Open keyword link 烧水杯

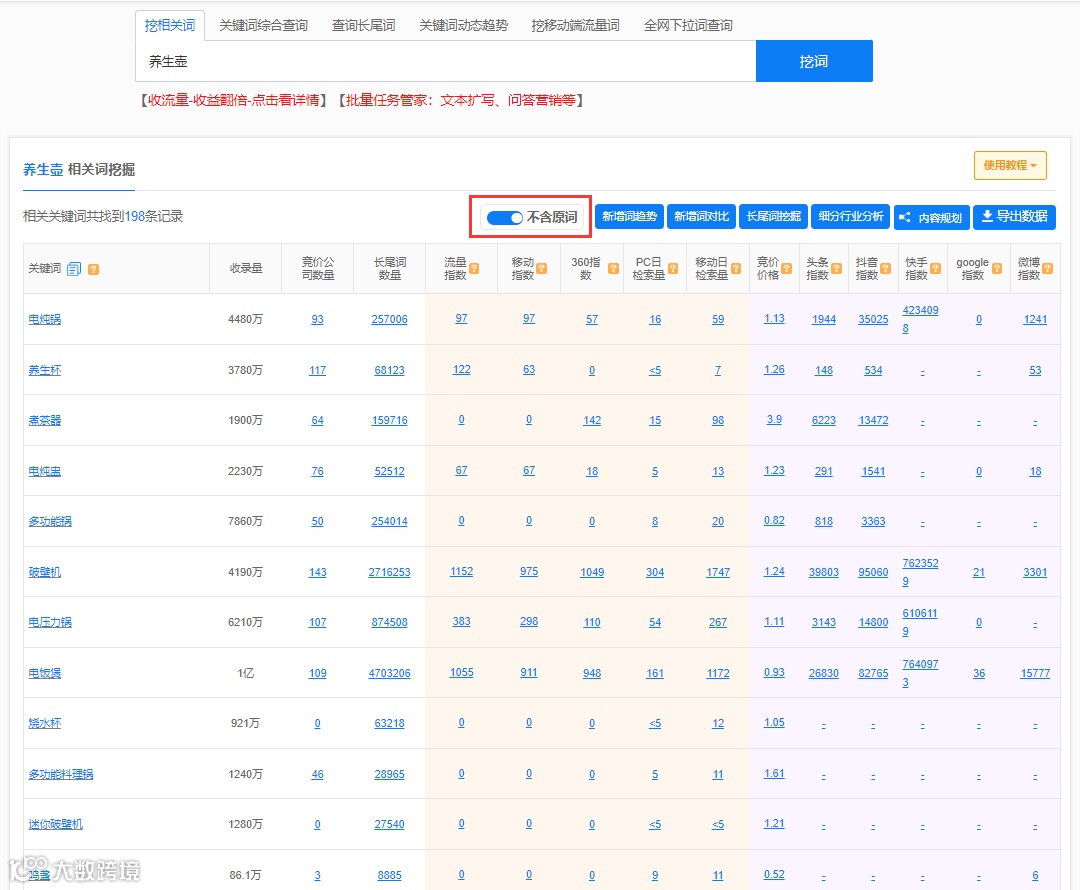click(x=45, y=723)
